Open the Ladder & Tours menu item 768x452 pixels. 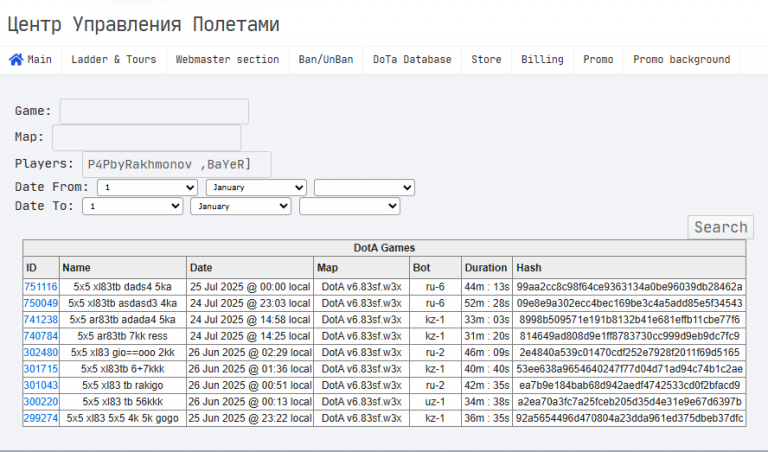click(x=114, y=60)
